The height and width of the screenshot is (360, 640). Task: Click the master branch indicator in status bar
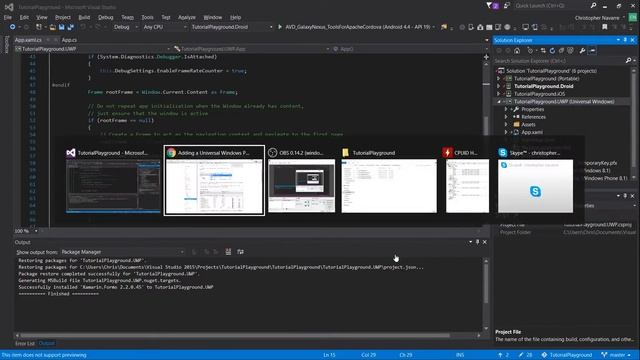coord(616,355)
